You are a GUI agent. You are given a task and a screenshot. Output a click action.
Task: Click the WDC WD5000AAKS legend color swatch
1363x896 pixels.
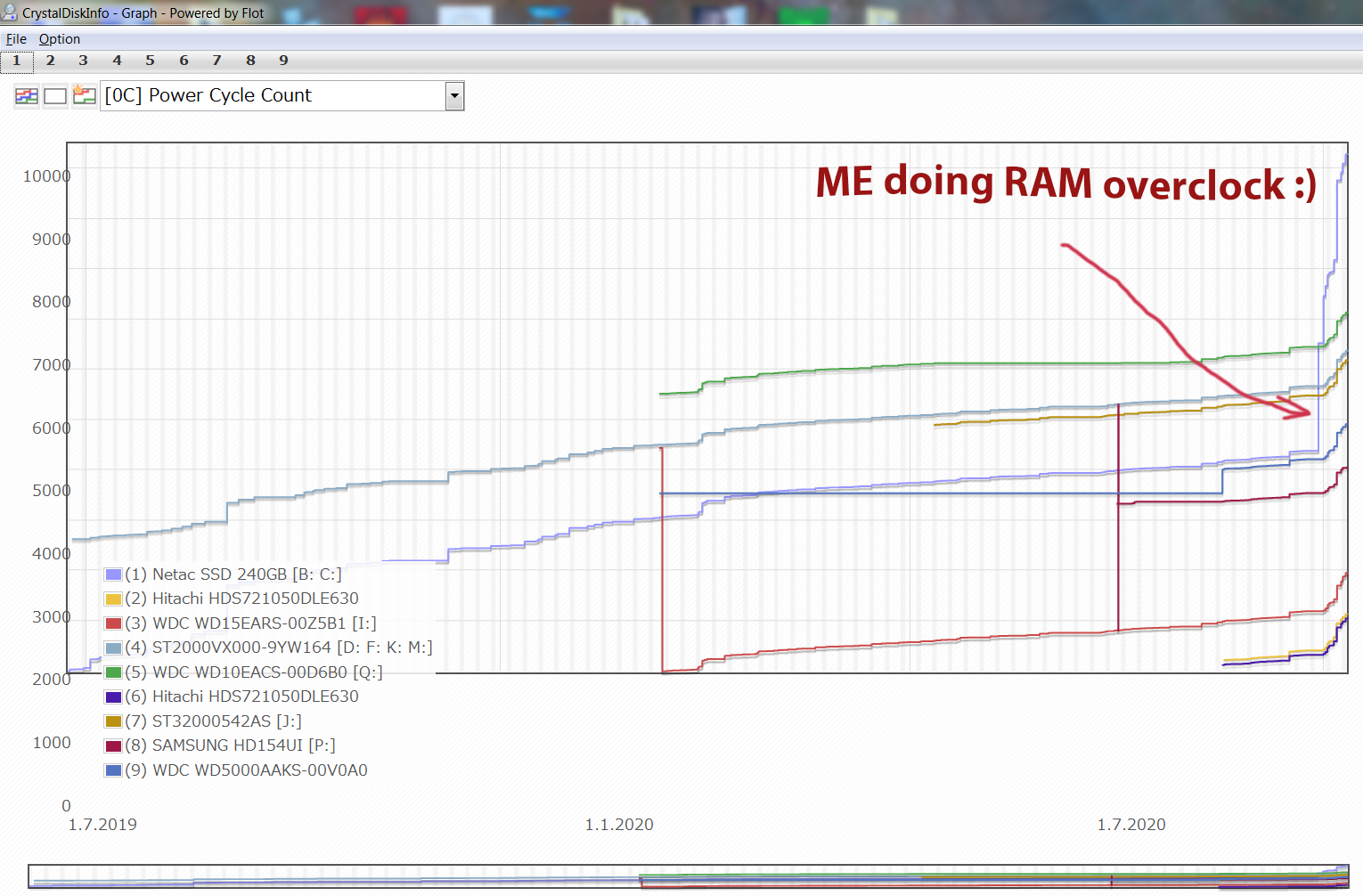pyautogui.click(x=113, y=770)
